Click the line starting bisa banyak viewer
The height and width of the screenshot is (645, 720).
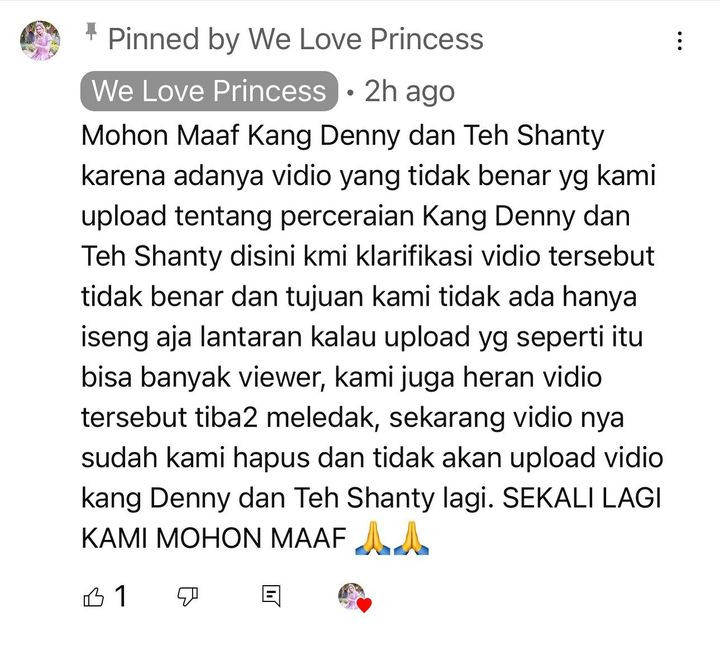click(342, 377)
